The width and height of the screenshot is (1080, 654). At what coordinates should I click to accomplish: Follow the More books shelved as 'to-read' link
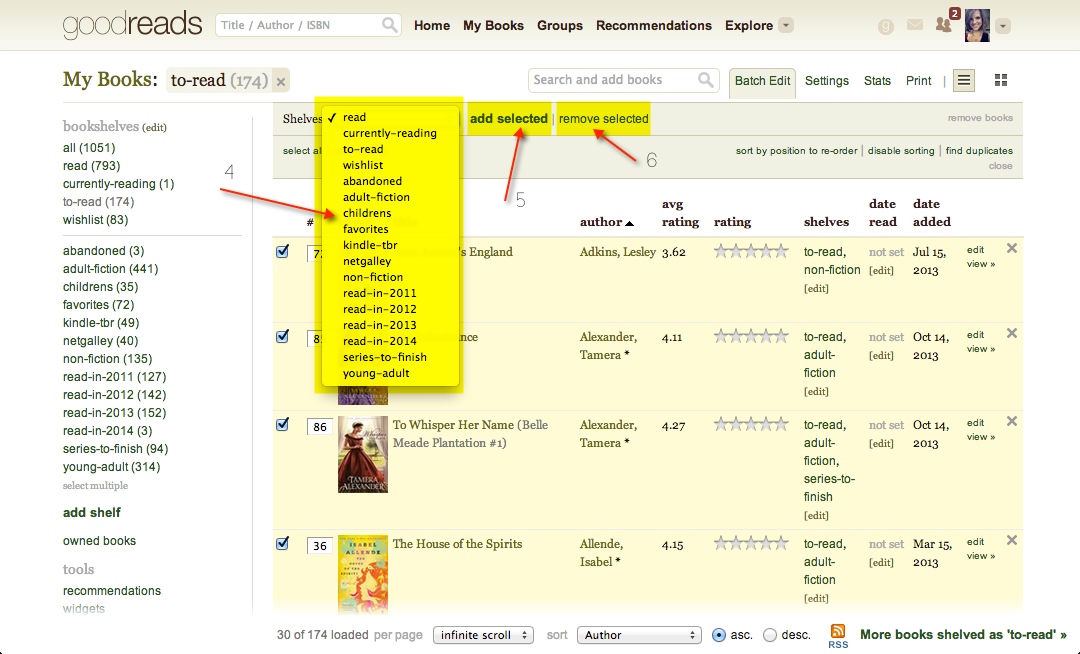click(963, 633)
